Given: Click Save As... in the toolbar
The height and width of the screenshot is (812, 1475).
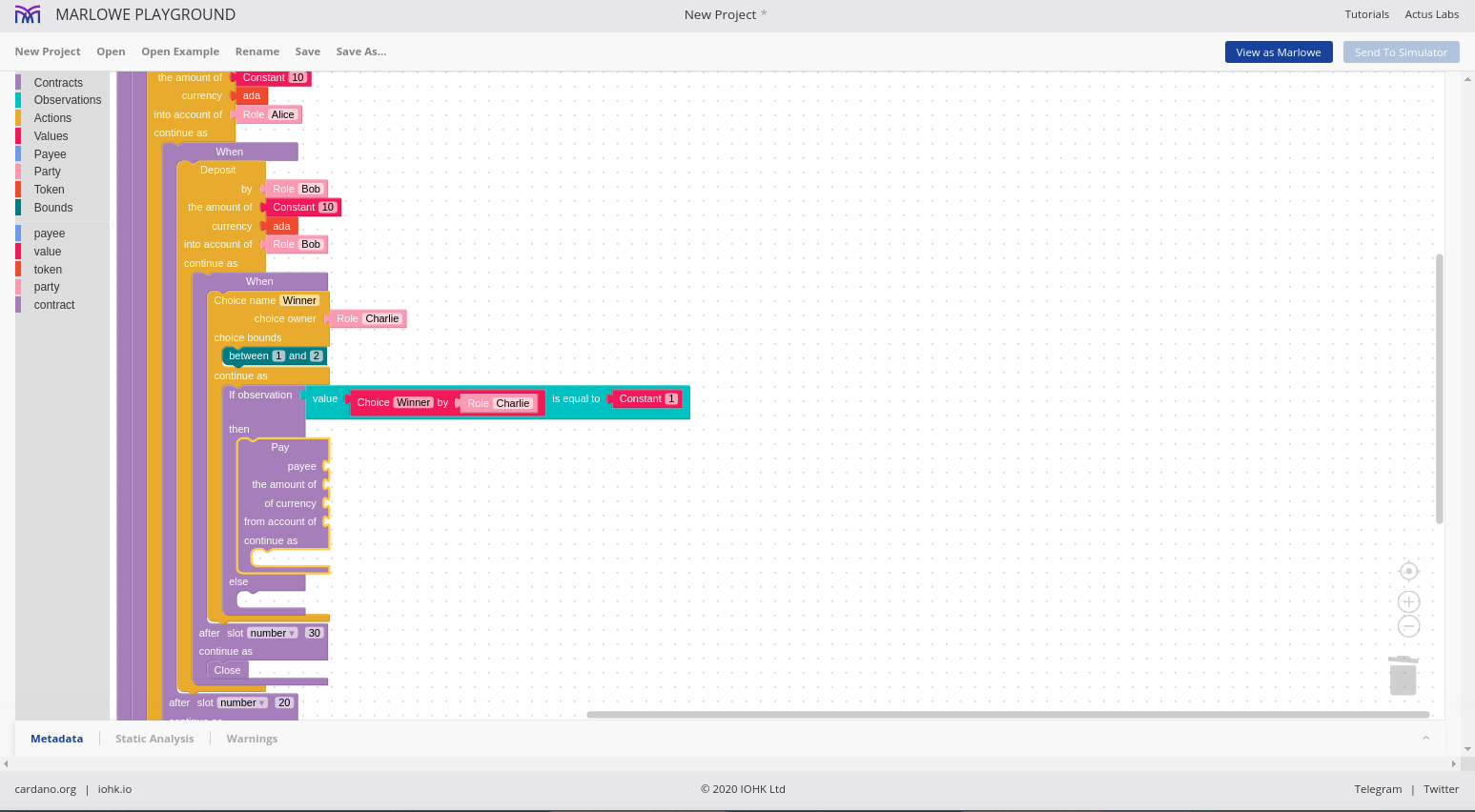Looking at the screenshot, I should click(x=360, y=51).
